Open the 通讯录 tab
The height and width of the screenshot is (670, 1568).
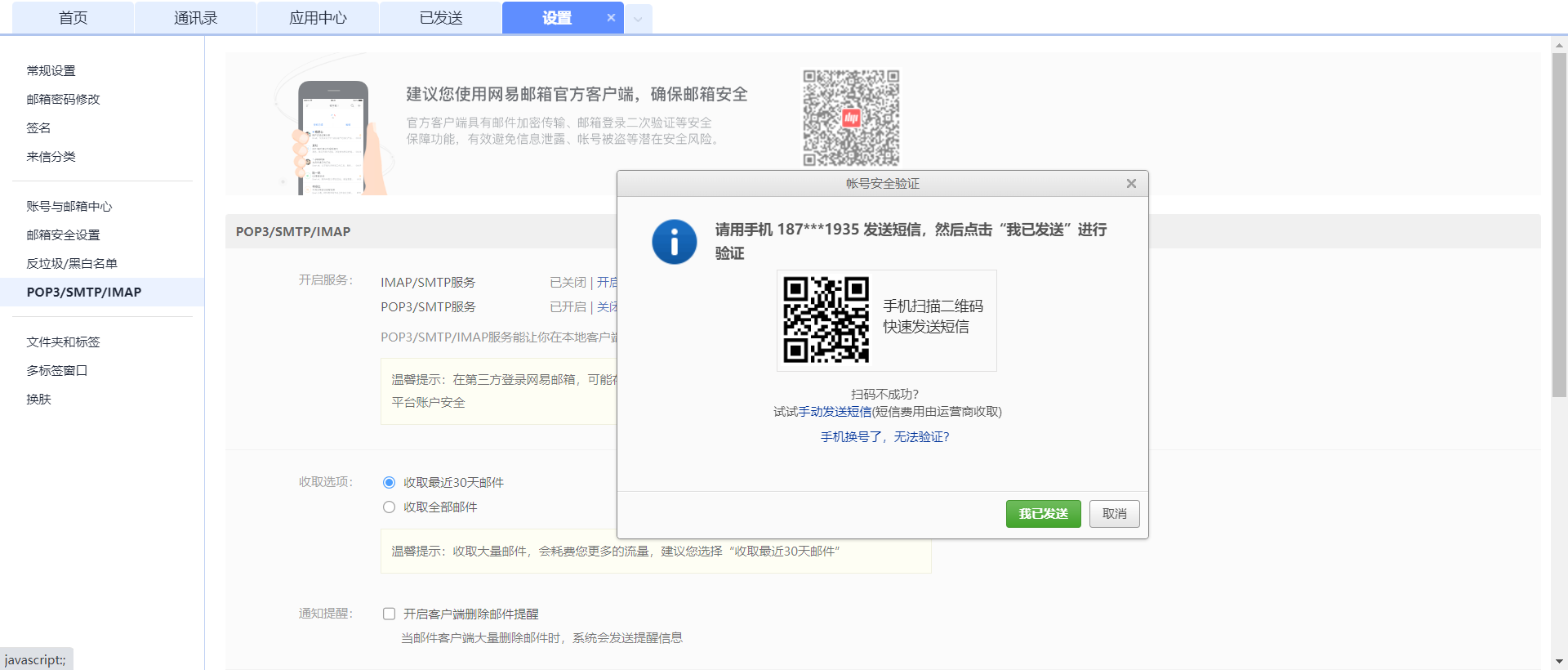coord(196,18)
